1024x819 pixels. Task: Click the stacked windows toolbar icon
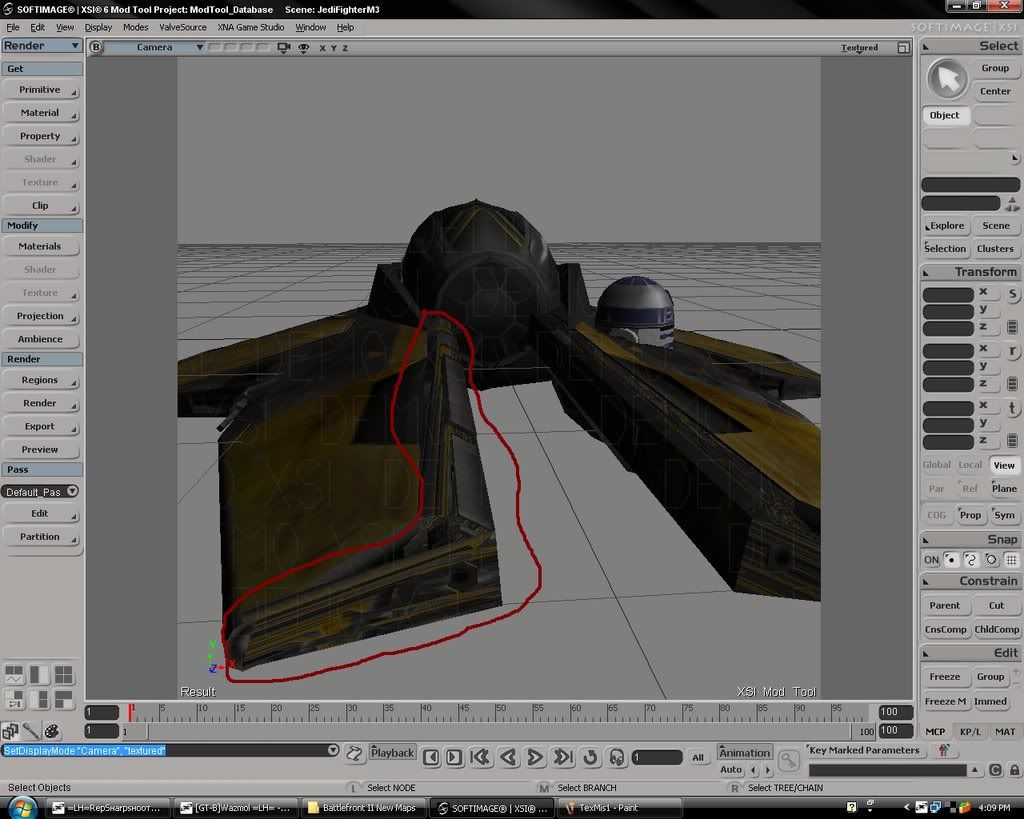(10, 731)
